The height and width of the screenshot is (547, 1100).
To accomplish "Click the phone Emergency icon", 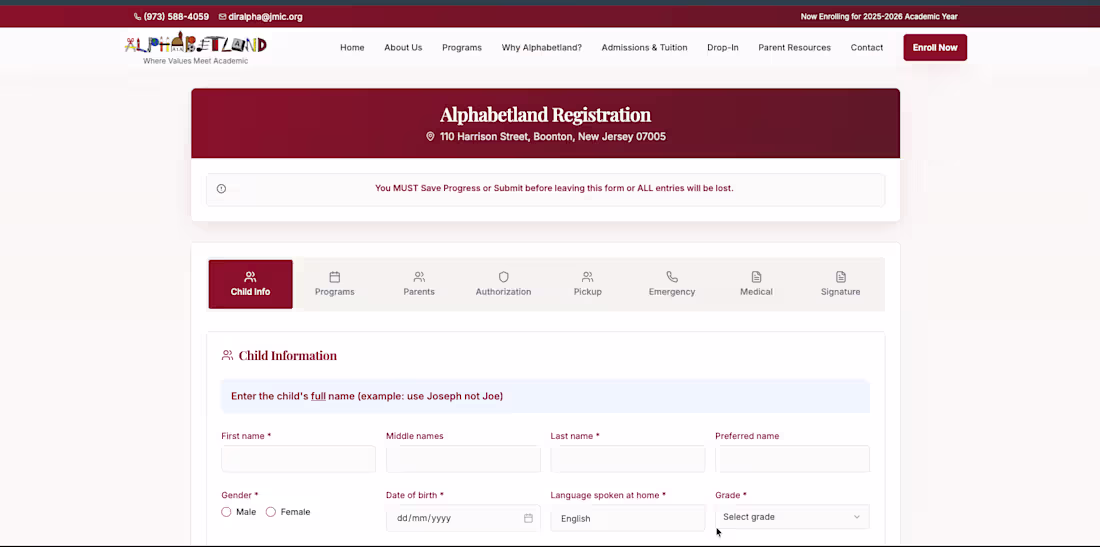I will (x=671, y=277).
